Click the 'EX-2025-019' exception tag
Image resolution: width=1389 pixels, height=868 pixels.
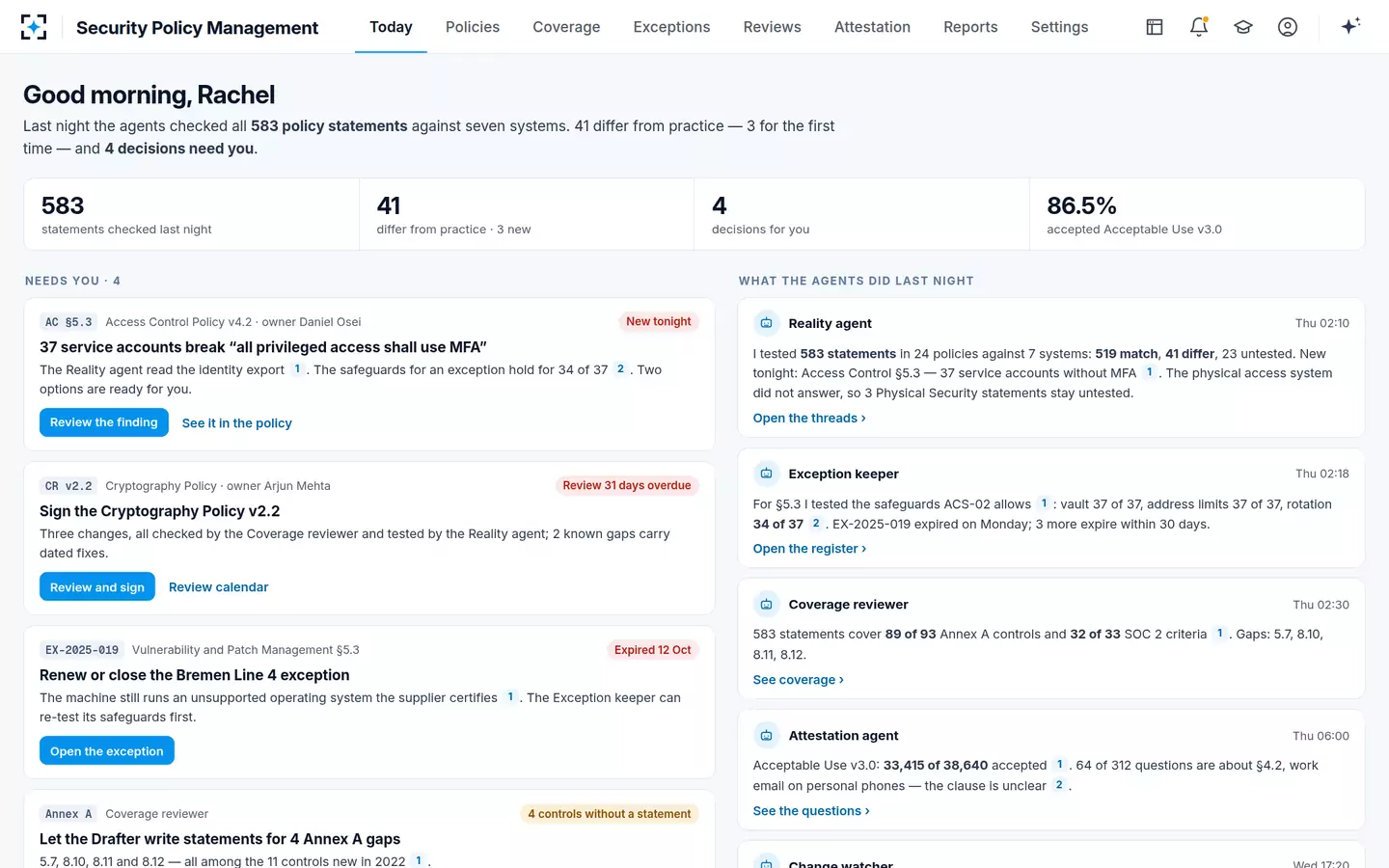(82, 650)
